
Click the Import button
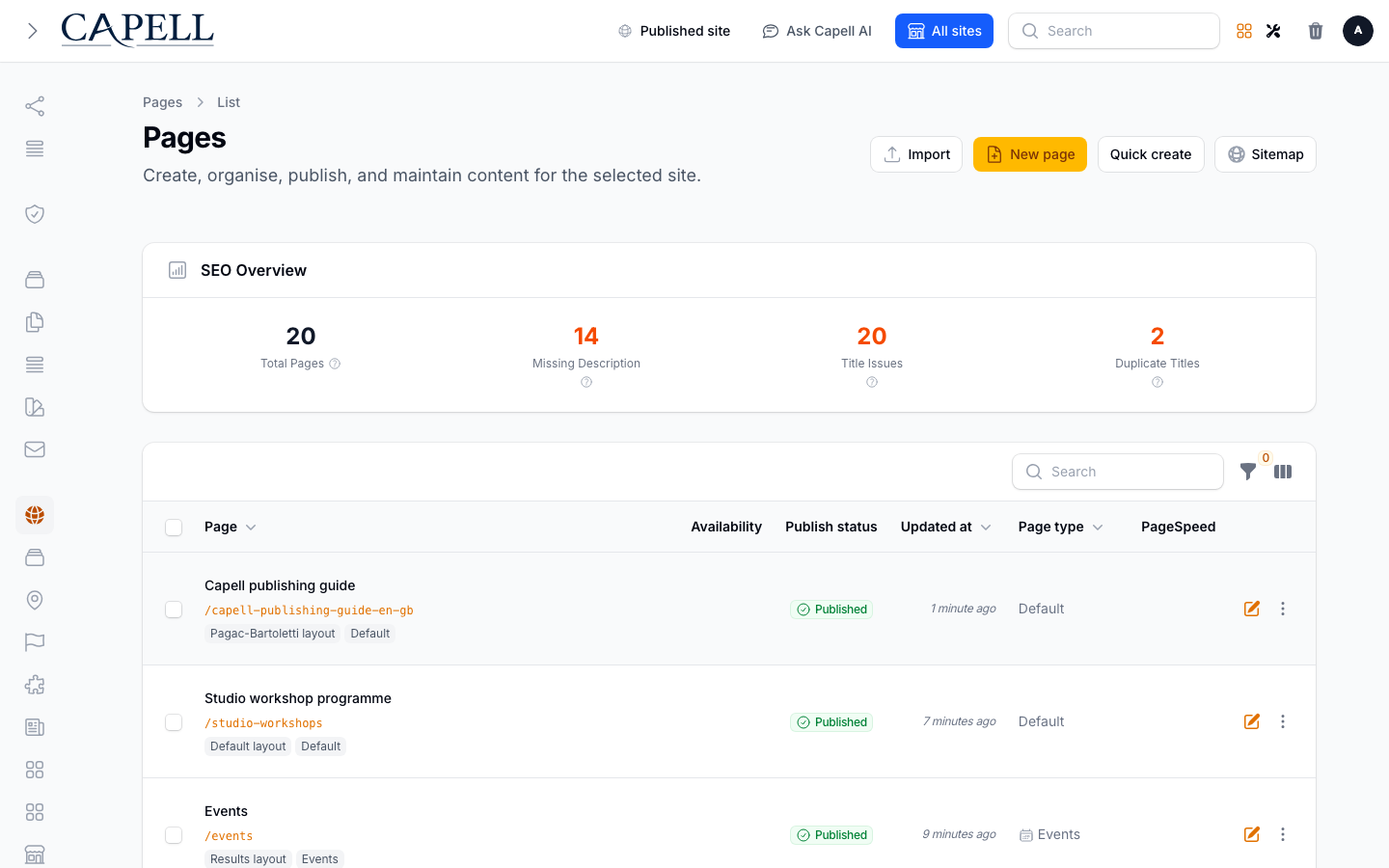tap(916, 154)
